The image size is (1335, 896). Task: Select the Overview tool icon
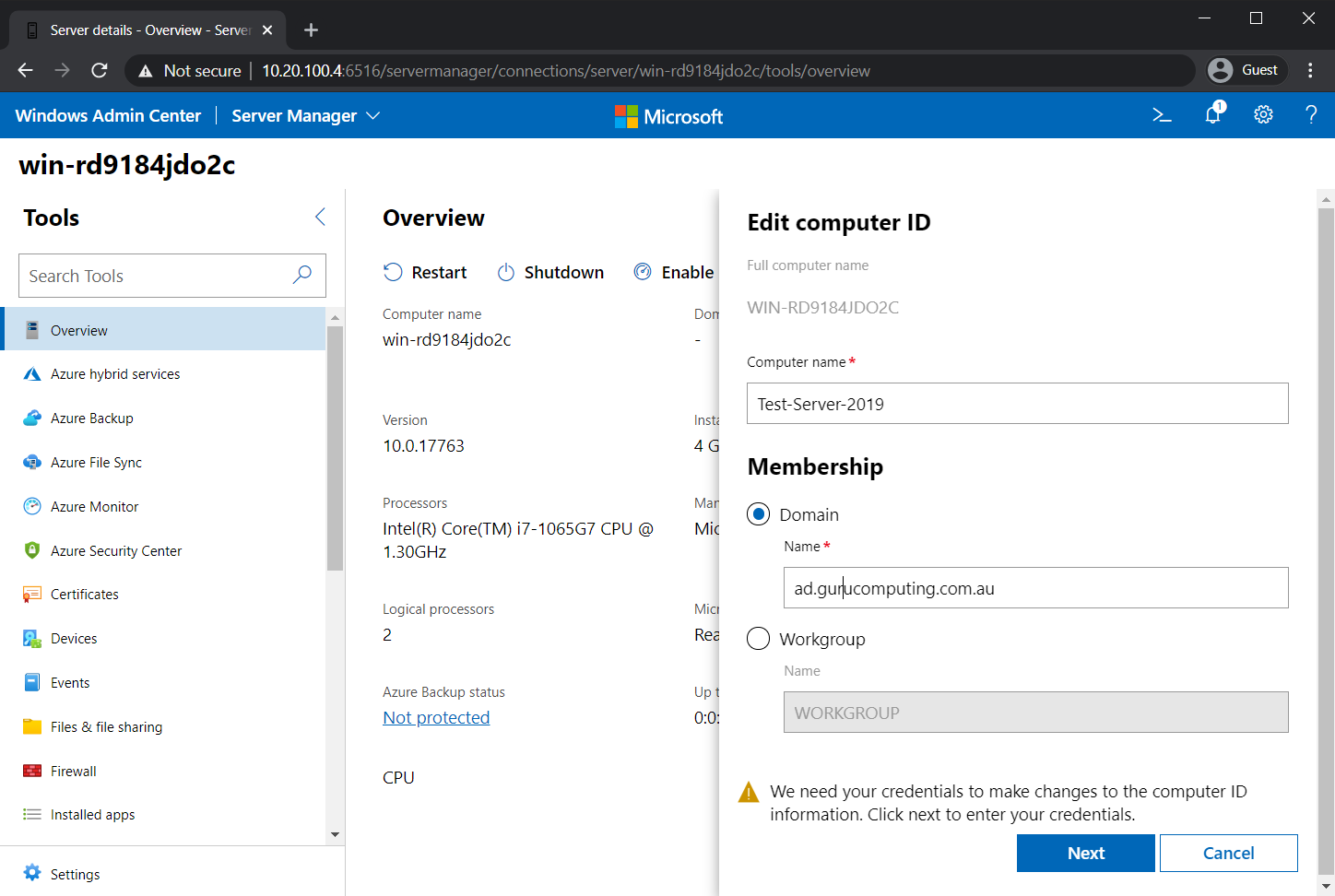coord(32,330)
